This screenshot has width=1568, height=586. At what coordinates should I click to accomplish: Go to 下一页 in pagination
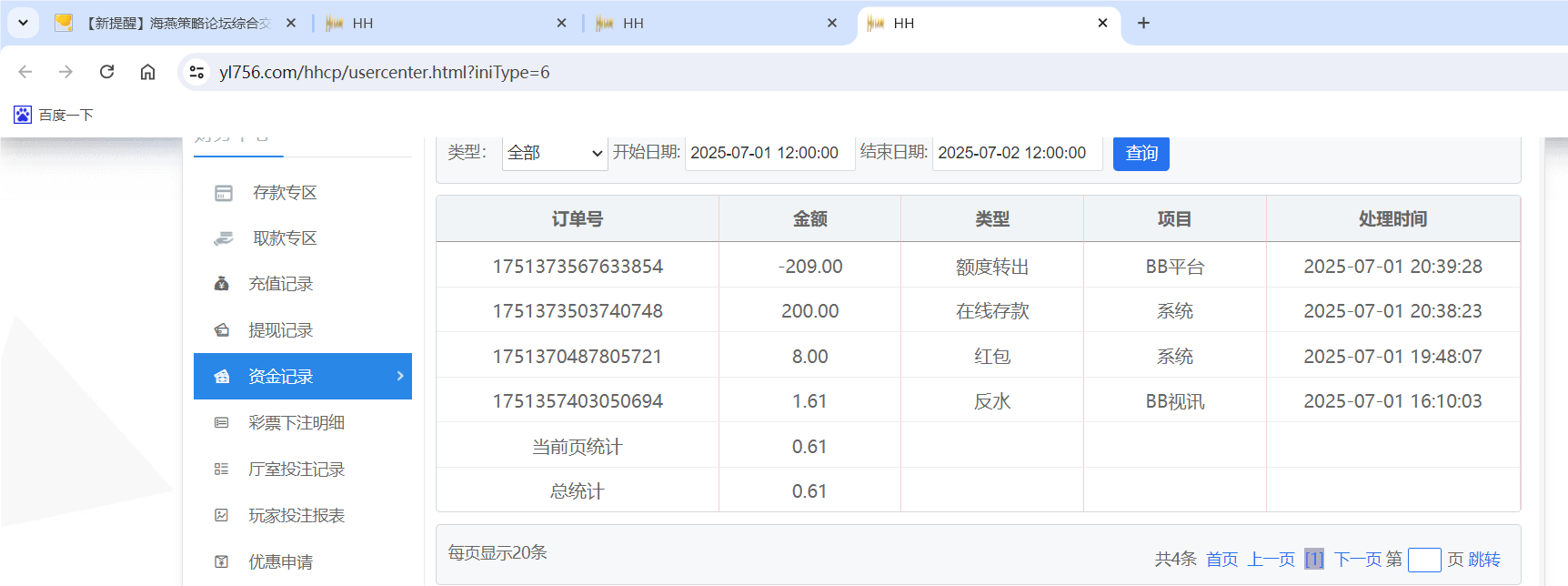(1357, 560)
